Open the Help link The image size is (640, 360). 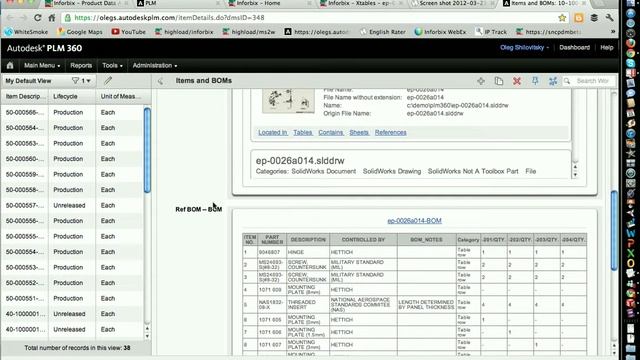(x=607, y=47)
